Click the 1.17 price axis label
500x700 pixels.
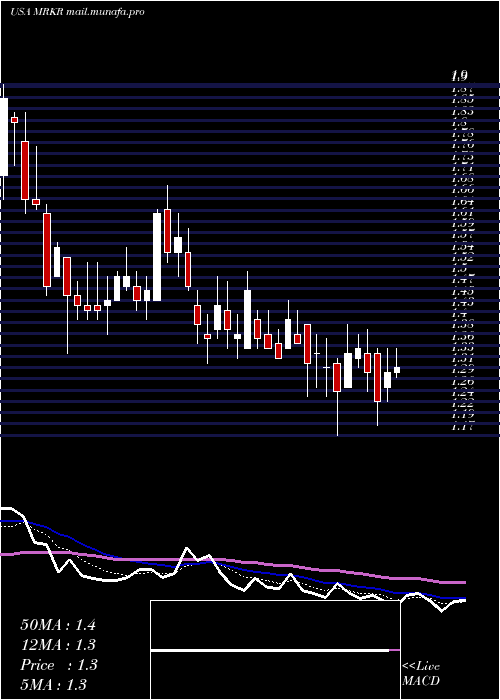463,428
